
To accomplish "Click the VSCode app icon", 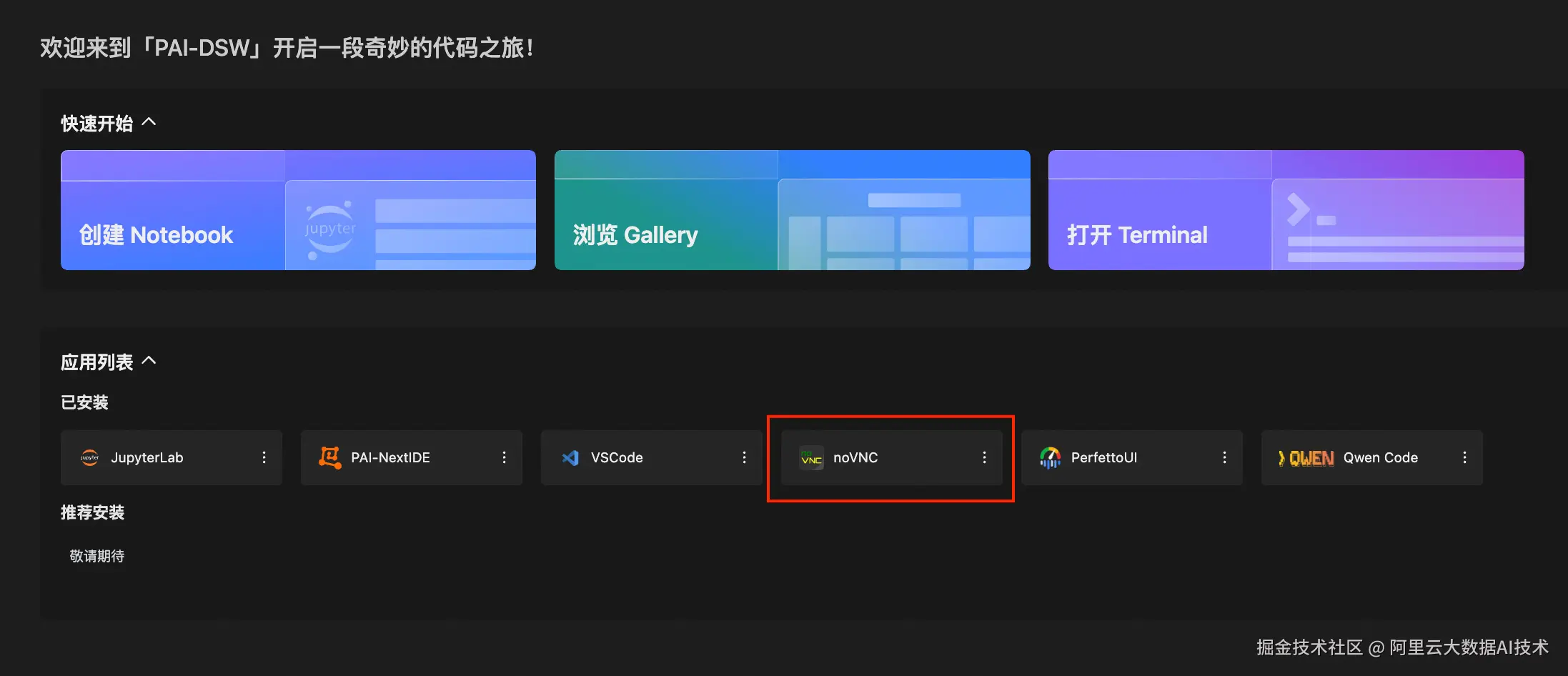I will [x=570, y=457].
